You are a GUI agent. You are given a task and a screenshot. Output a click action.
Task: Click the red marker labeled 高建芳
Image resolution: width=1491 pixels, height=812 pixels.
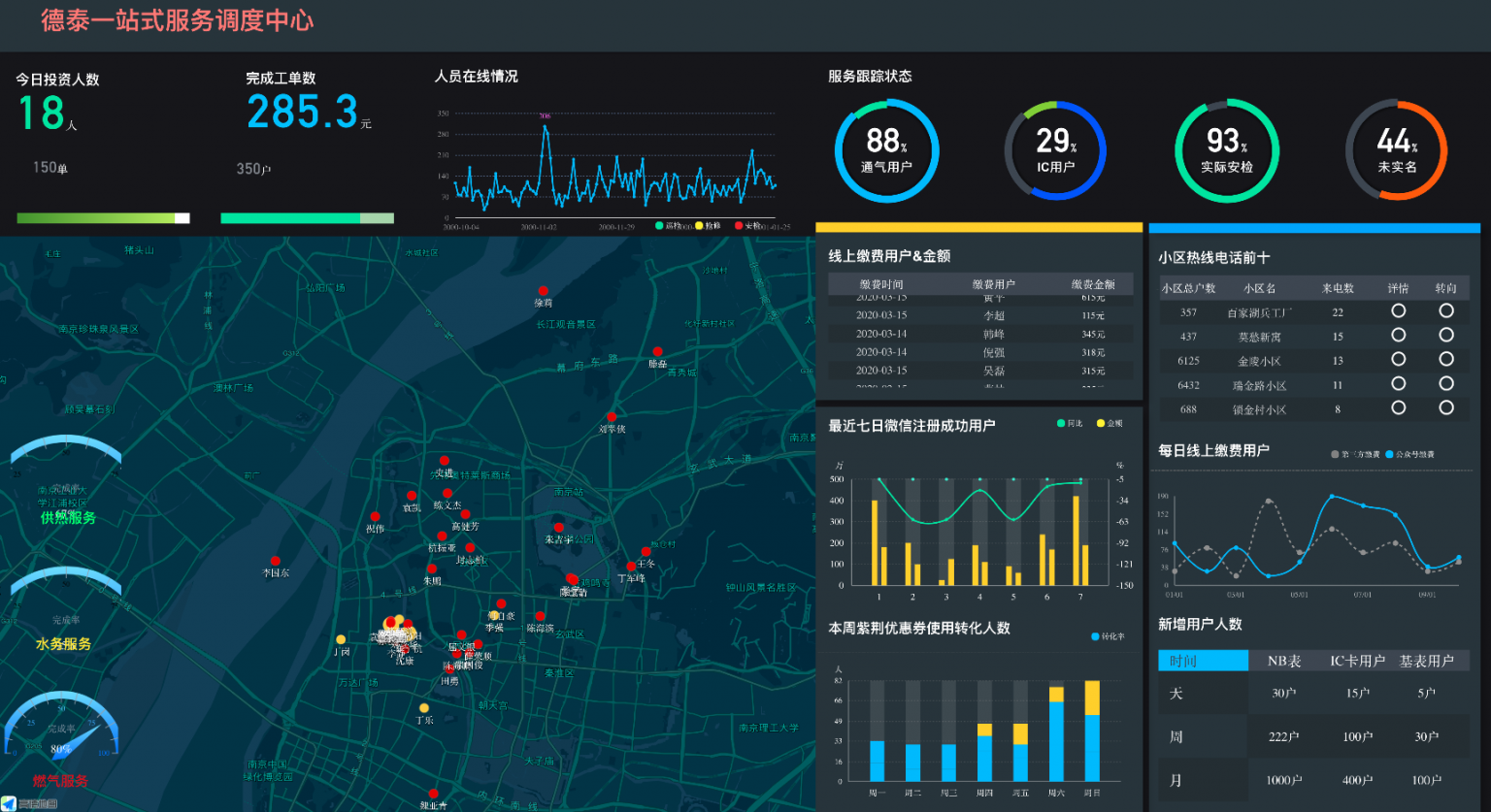click(x=466, y=514)
